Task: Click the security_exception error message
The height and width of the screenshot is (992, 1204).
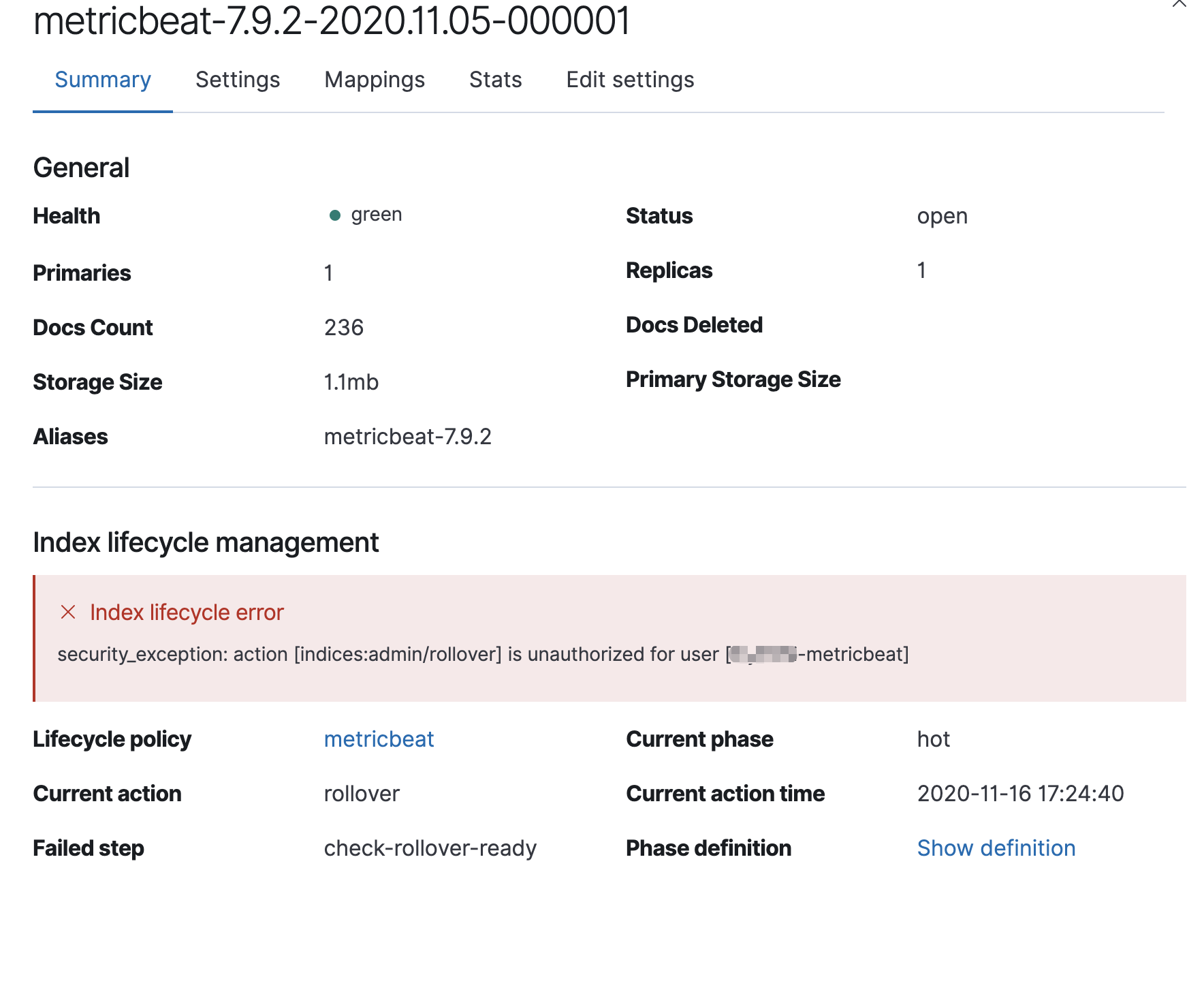Action: [483, 654]
